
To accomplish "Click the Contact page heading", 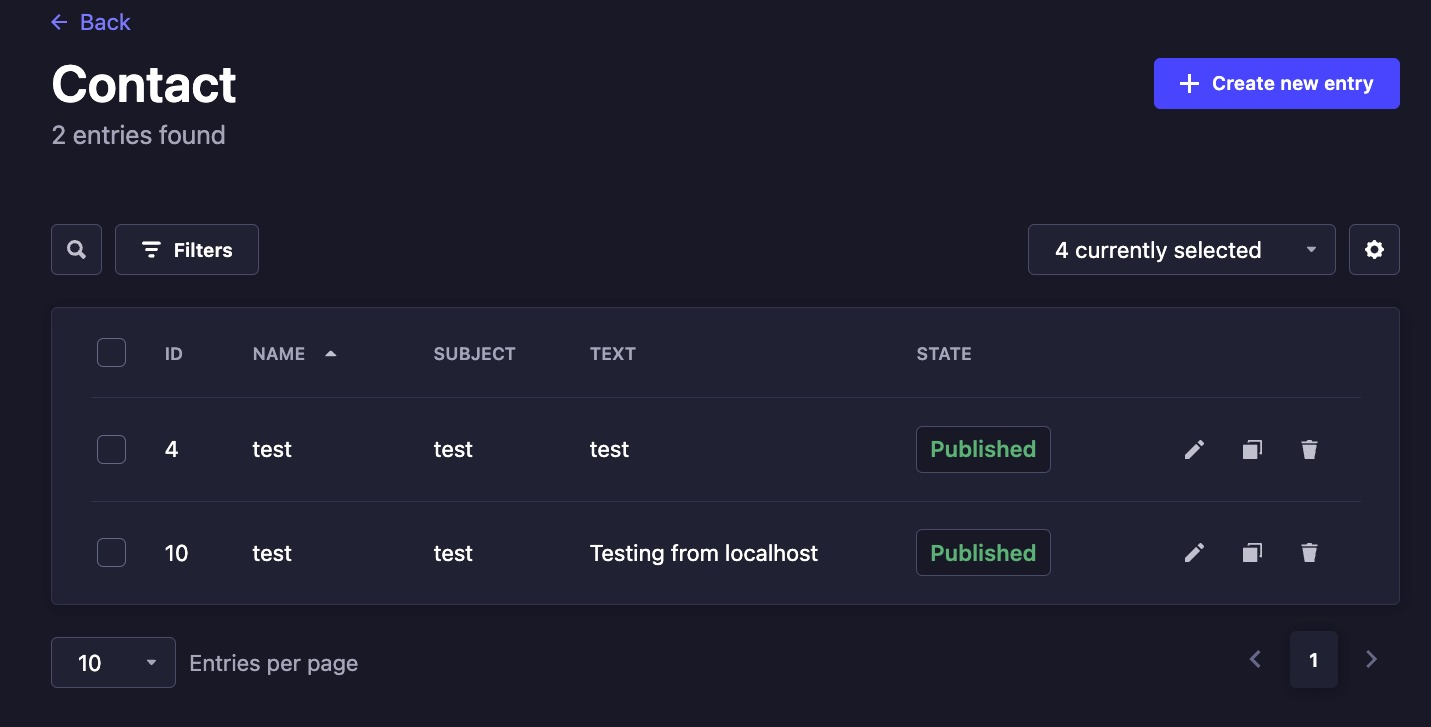I will point(144,84).
